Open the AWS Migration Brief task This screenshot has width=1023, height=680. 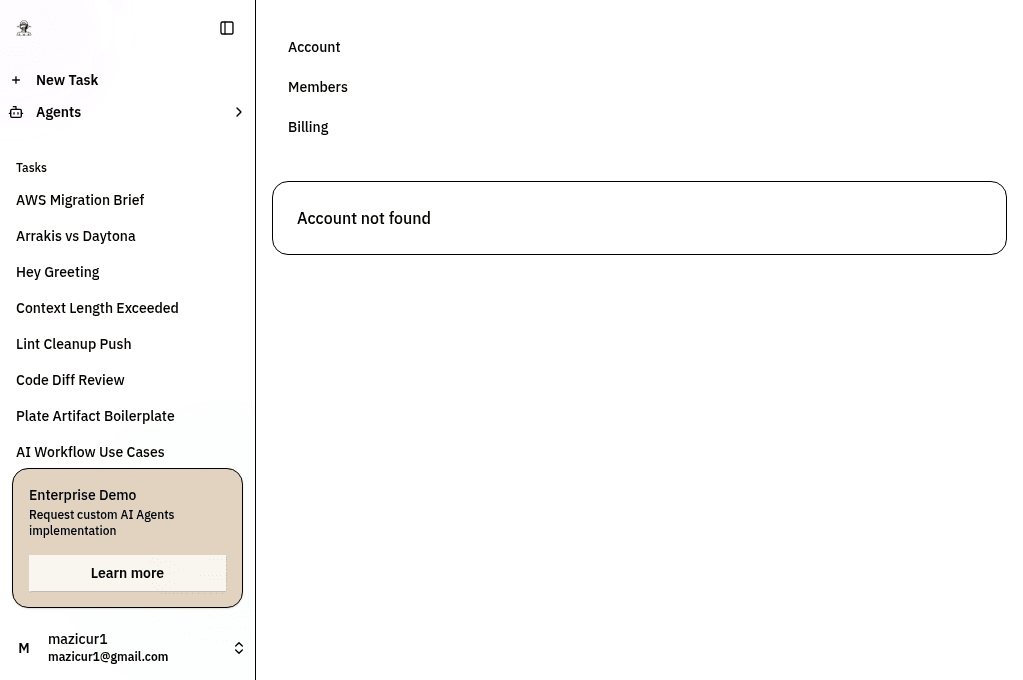click(80, 200)
